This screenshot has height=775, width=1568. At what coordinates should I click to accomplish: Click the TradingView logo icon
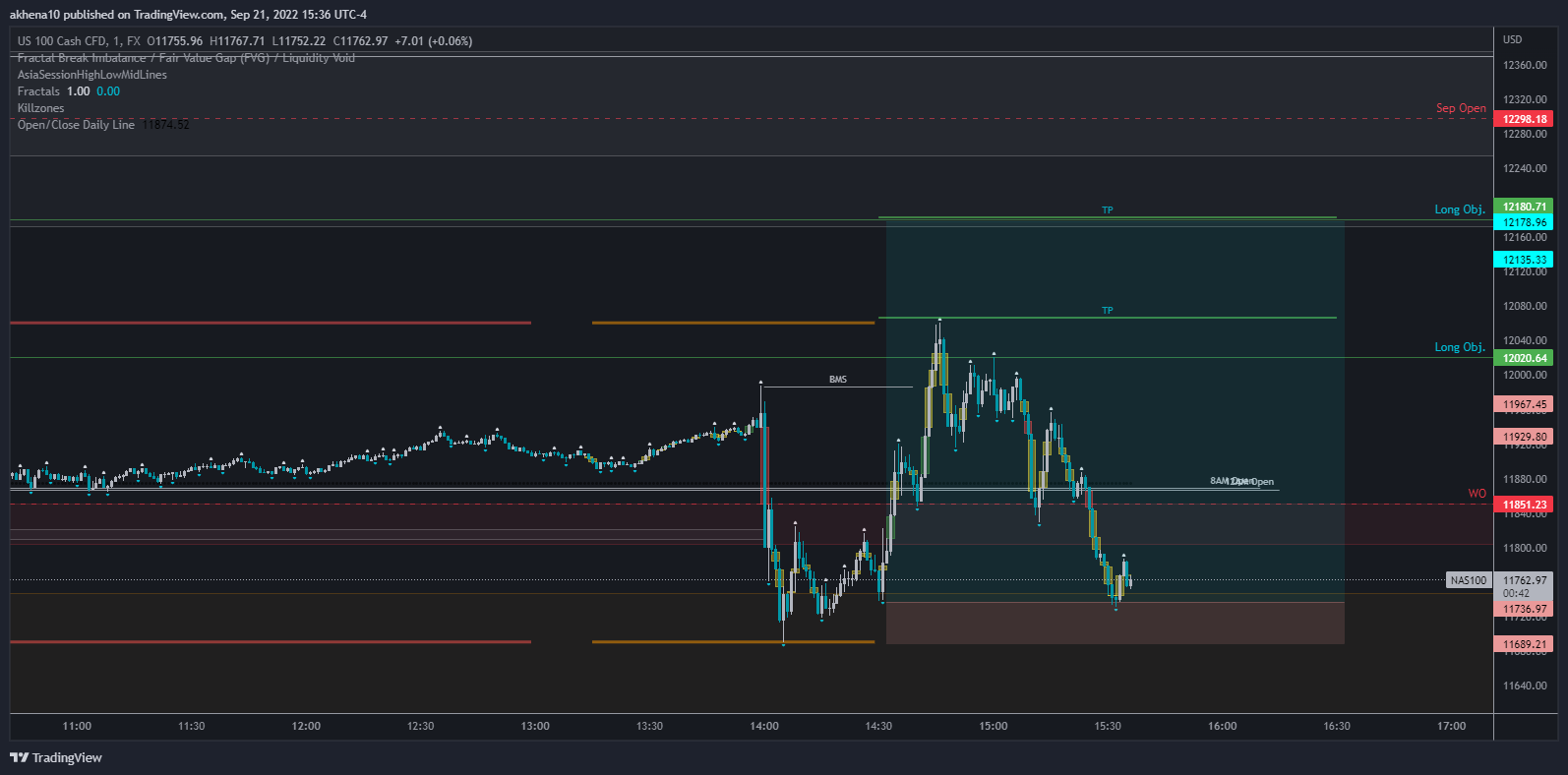pyautogui.click(x=19, y=757)
